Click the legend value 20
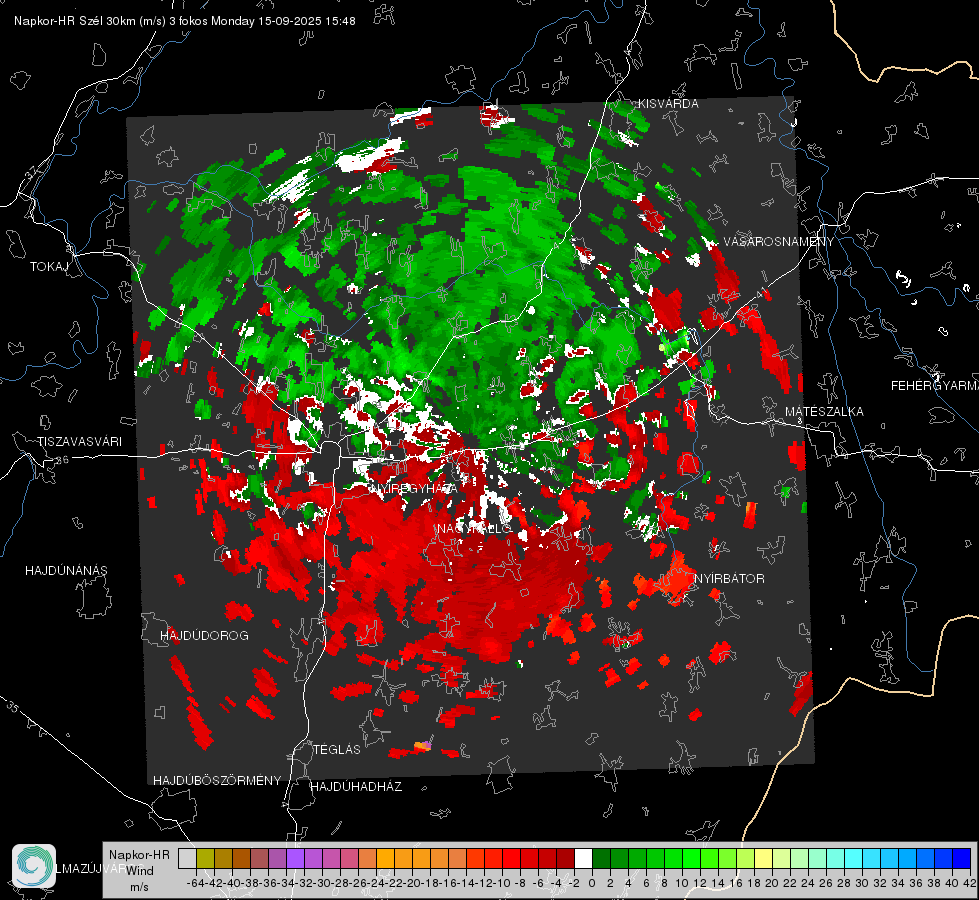979x900 pixels. pyautogui.click(x=772, y=883)
